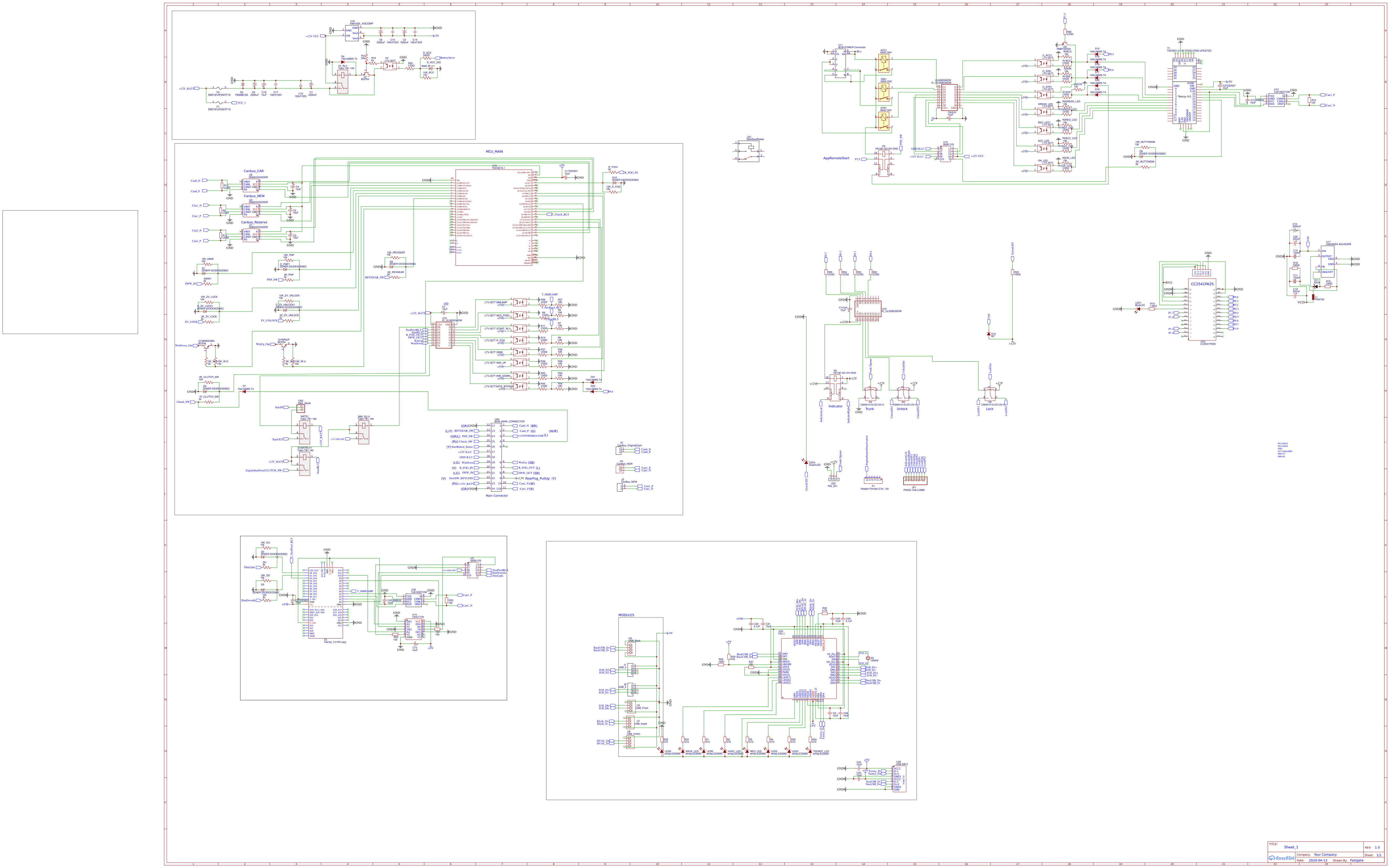Select the LTV-357T WIN_UP optocoupler

(x=520, y=363)
